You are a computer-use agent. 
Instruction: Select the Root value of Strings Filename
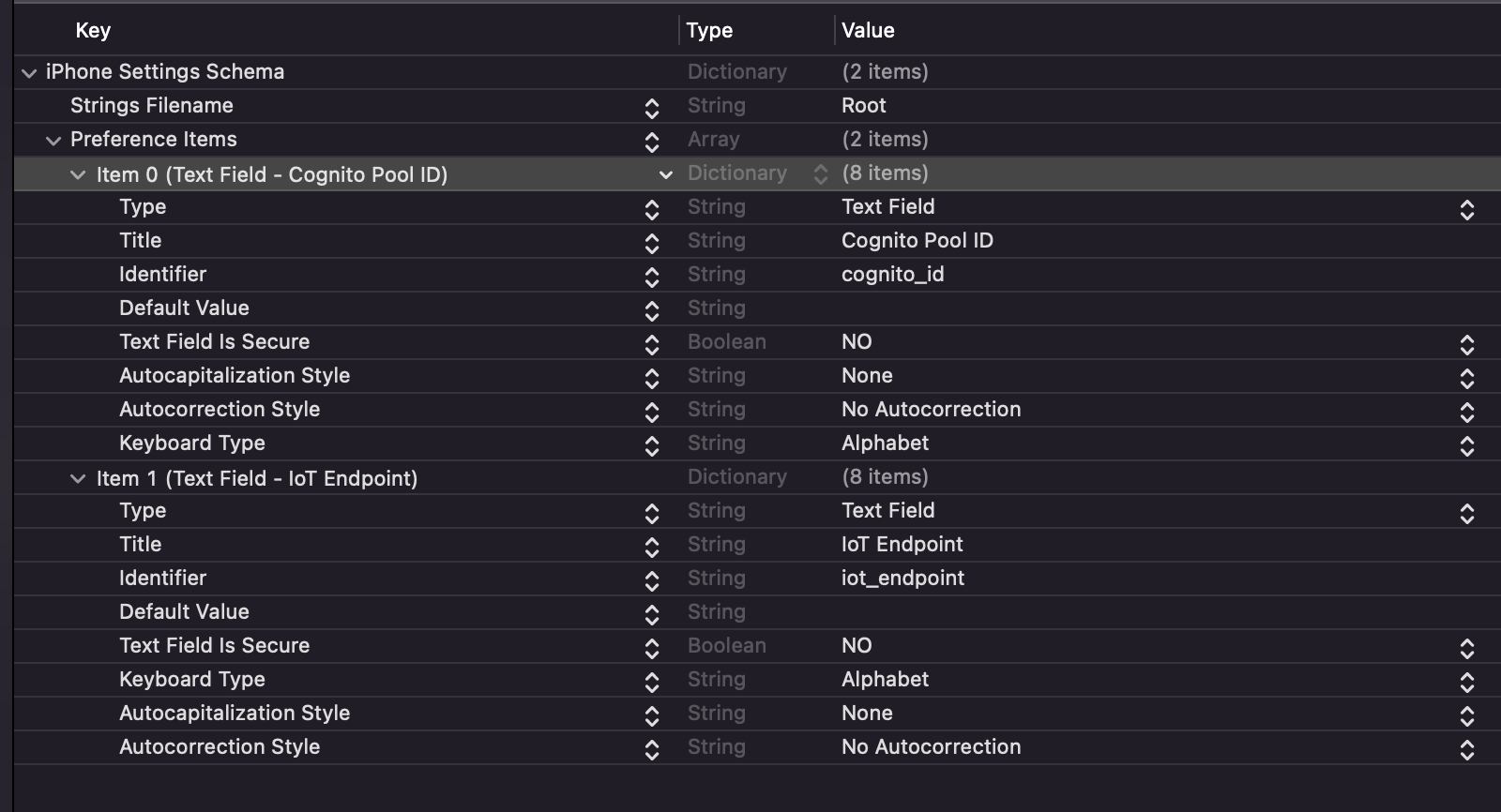(x=864, y=105)
